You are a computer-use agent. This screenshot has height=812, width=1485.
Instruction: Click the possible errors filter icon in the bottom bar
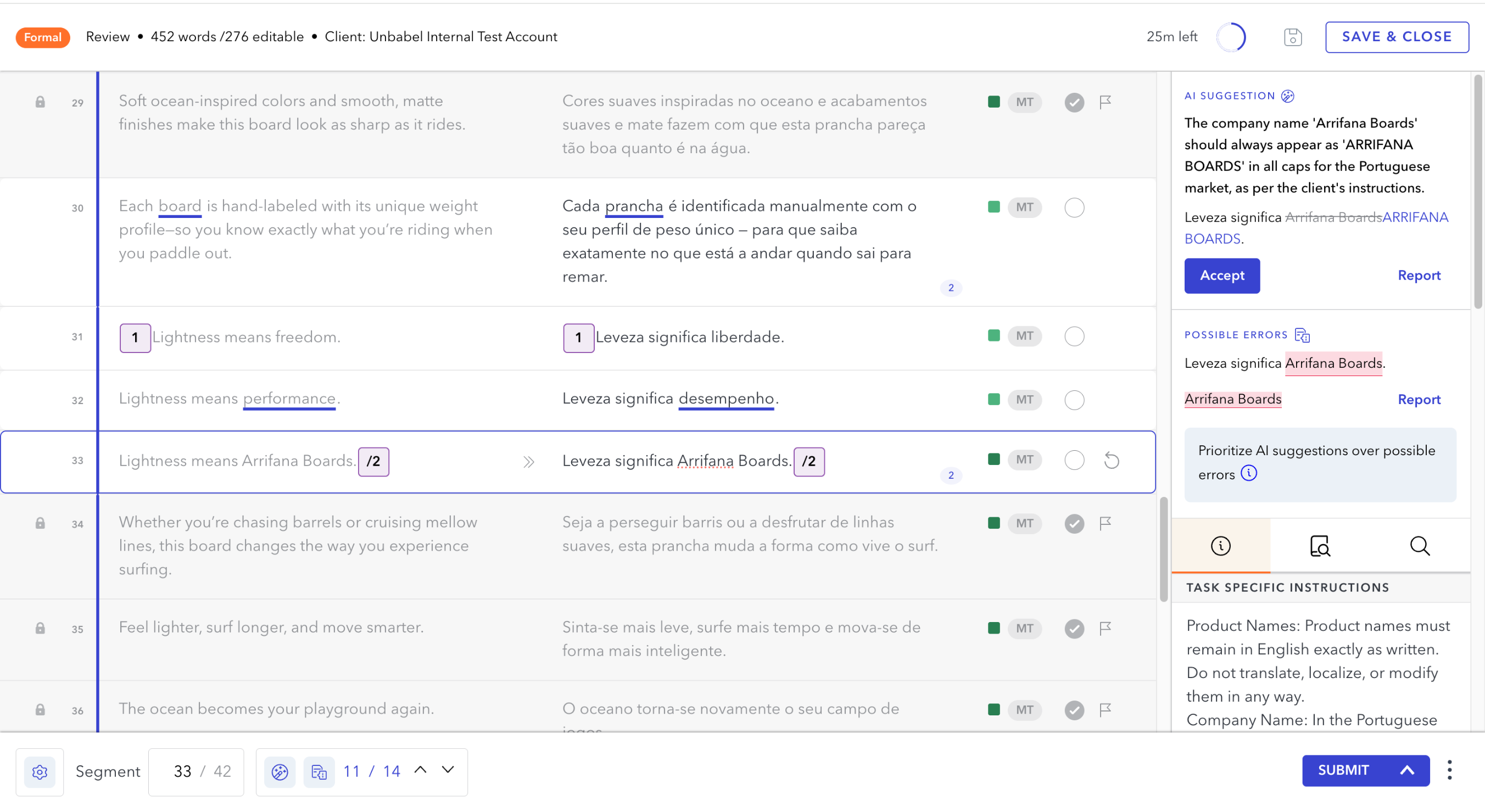[319, 771]
